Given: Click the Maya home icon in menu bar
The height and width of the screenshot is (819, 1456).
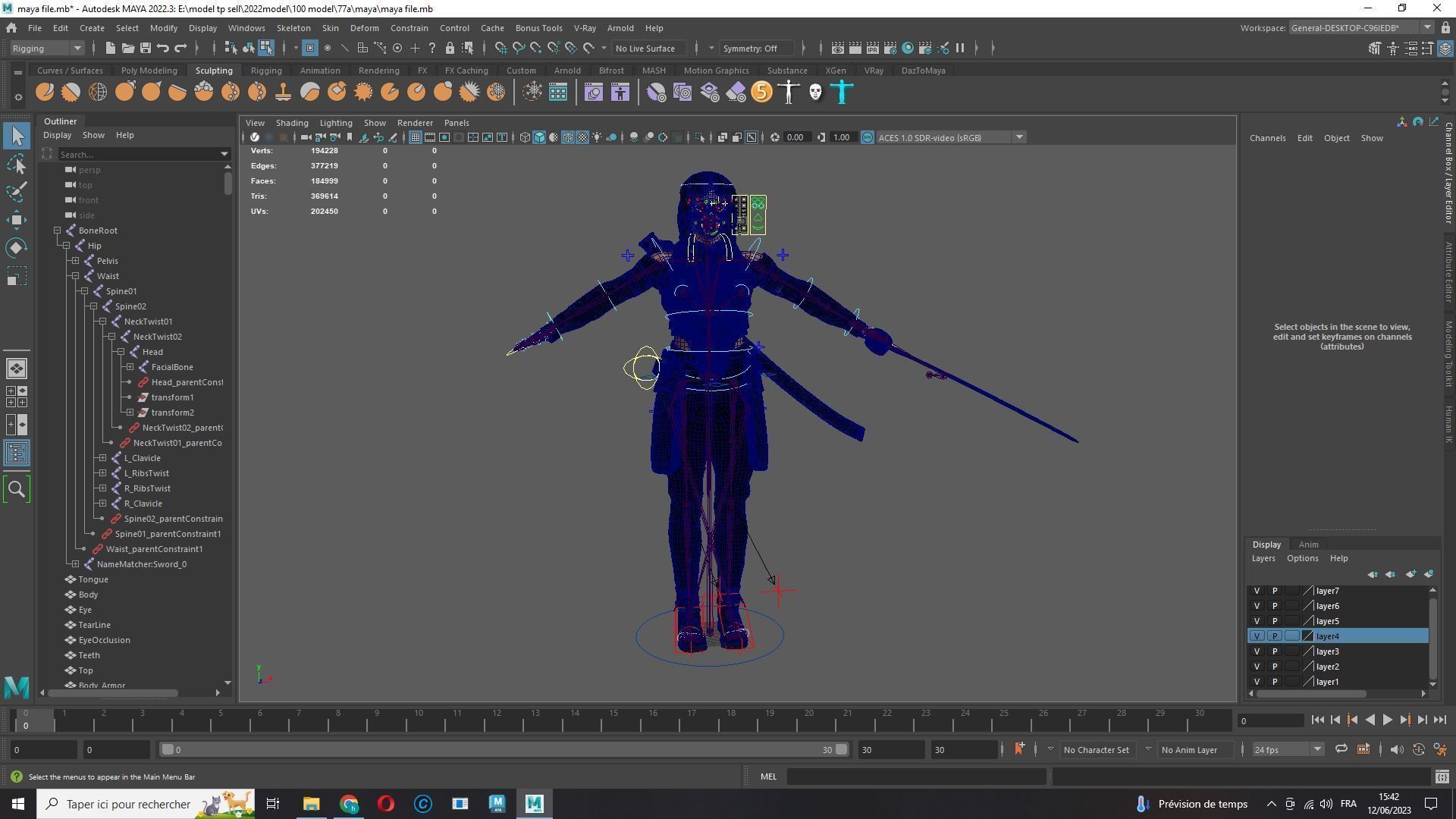Looking at the screenshot, I should (11, 28).
